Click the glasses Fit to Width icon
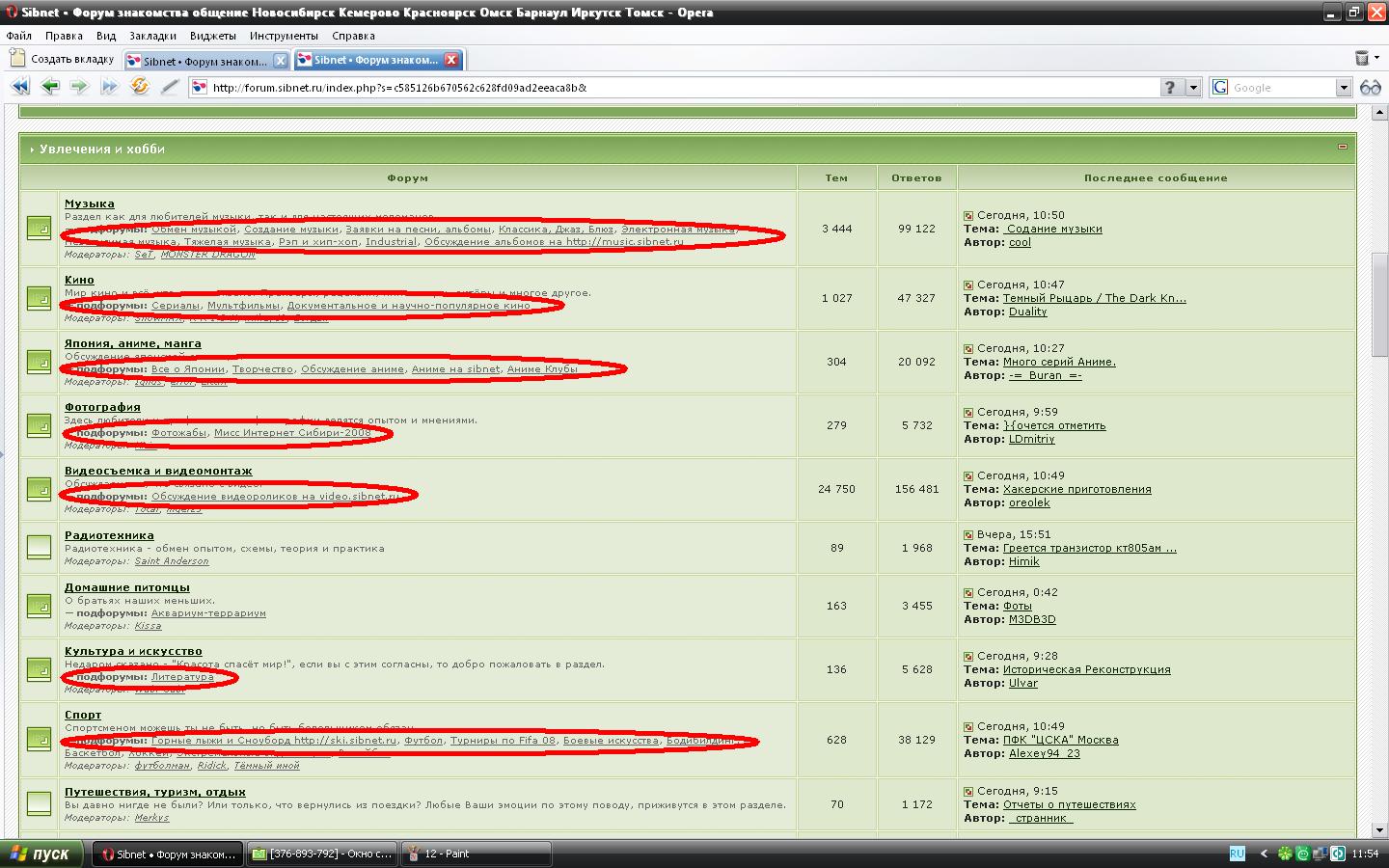Image resolution: width=1389 pixels, height=868 pixels. [1371, 88]
